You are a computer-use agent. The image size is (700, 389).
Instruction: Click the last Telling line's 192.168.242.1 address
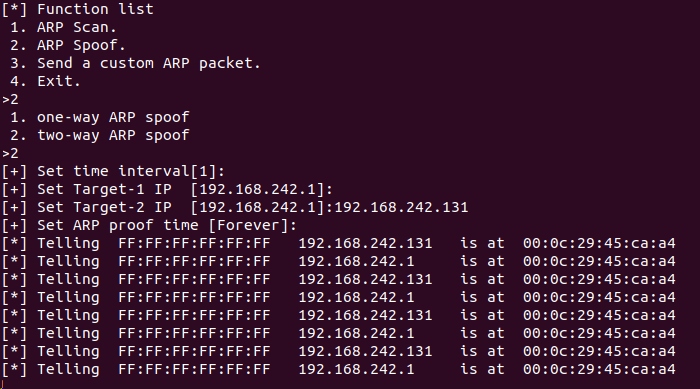(356, 369)
